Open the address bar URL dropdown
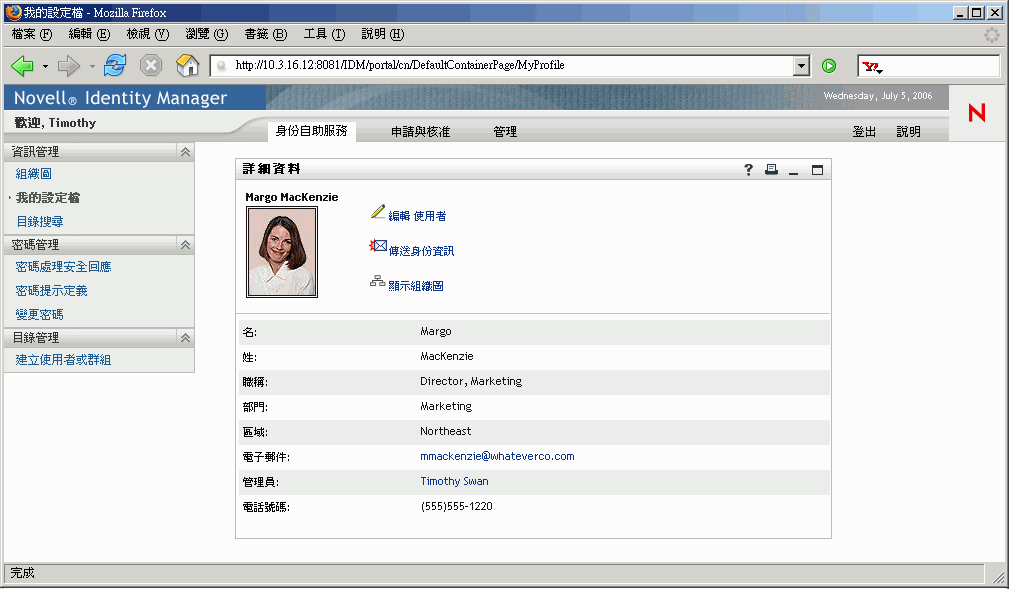The image size is (1009, 589). click(801, 66)
